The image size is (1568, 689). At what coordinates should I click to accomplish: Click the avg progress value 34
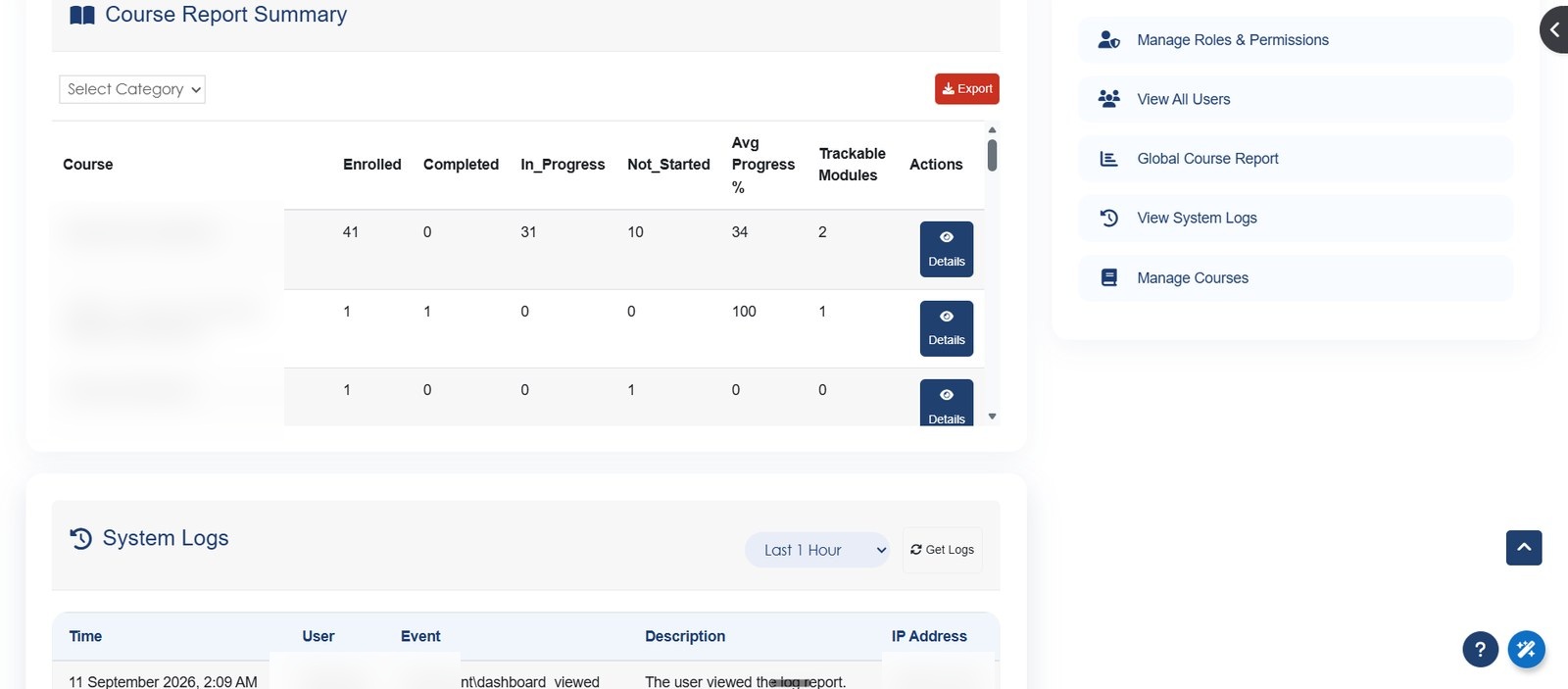[740, 232]
